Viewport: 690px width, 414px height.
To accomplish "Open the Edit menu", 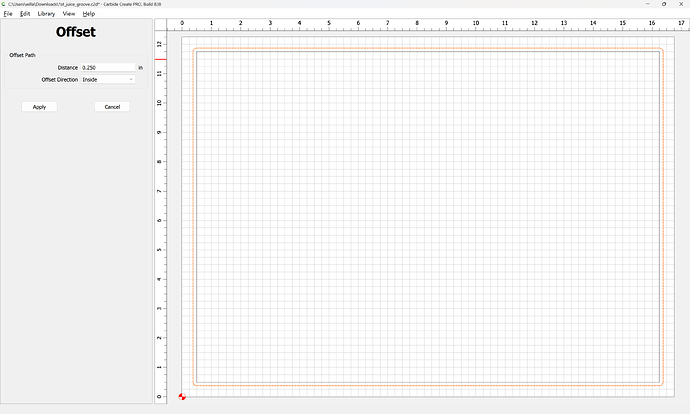I will [25, 14].
